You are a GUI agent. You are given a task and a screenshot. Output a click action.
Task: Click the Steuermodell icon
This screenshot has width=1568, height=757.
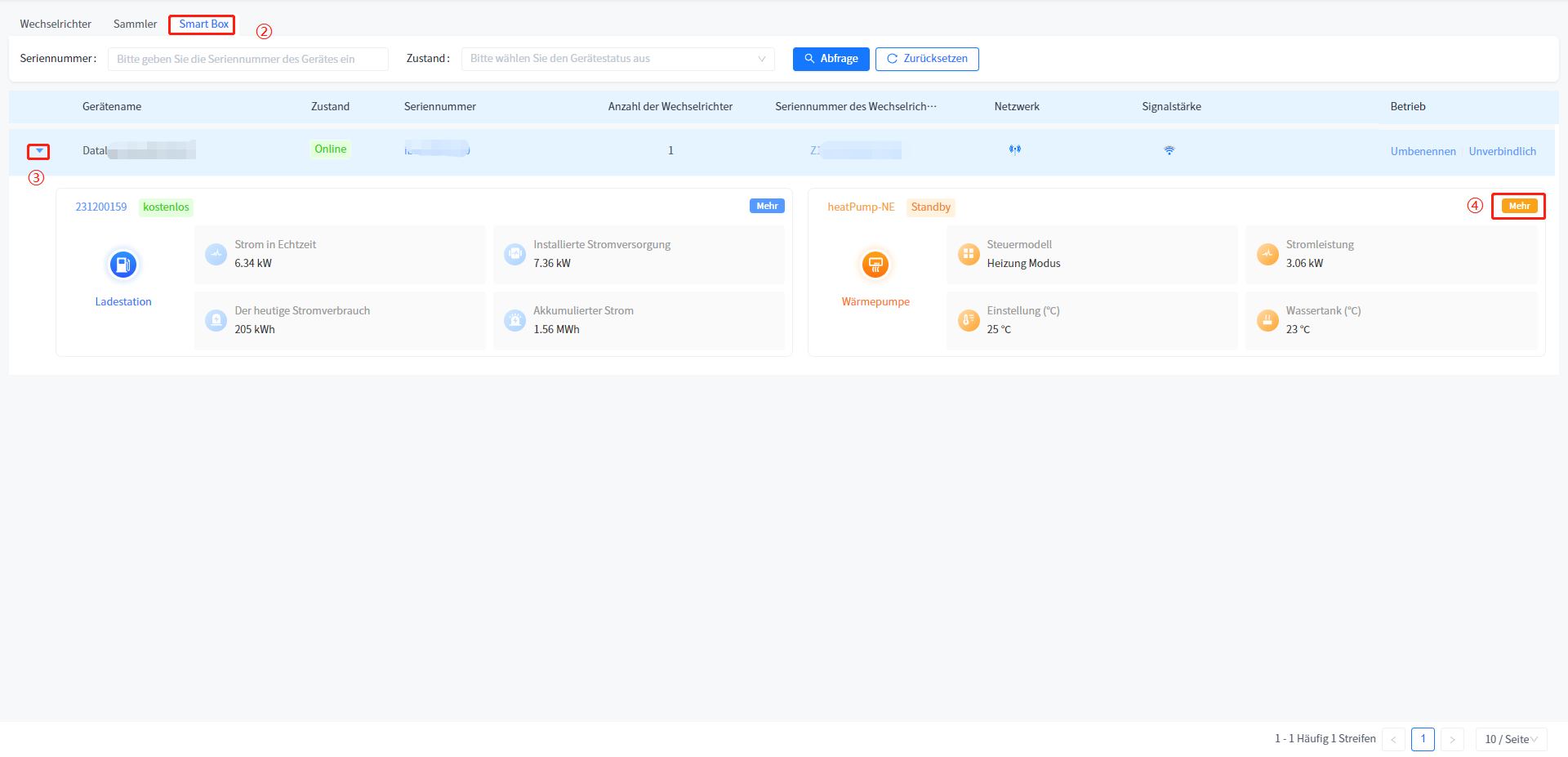click(x=969, y=254)
